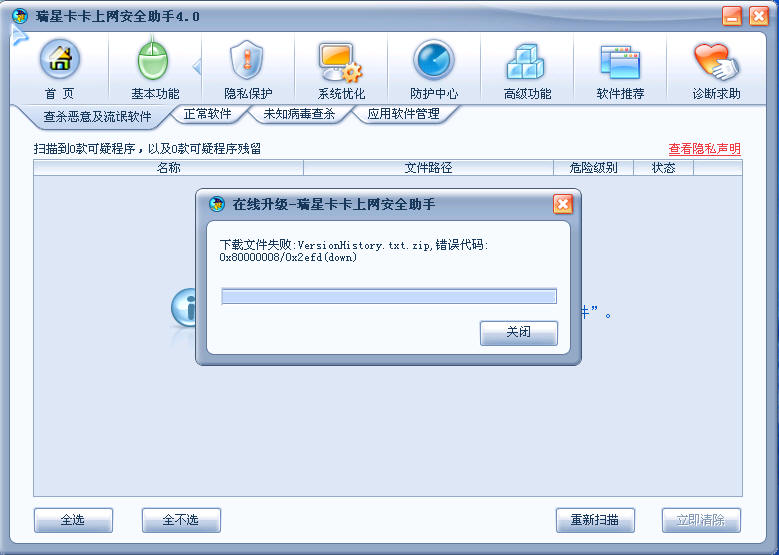Screen dimensions: 779x555
Task: Click the 全不选 button
Action: 181,520
